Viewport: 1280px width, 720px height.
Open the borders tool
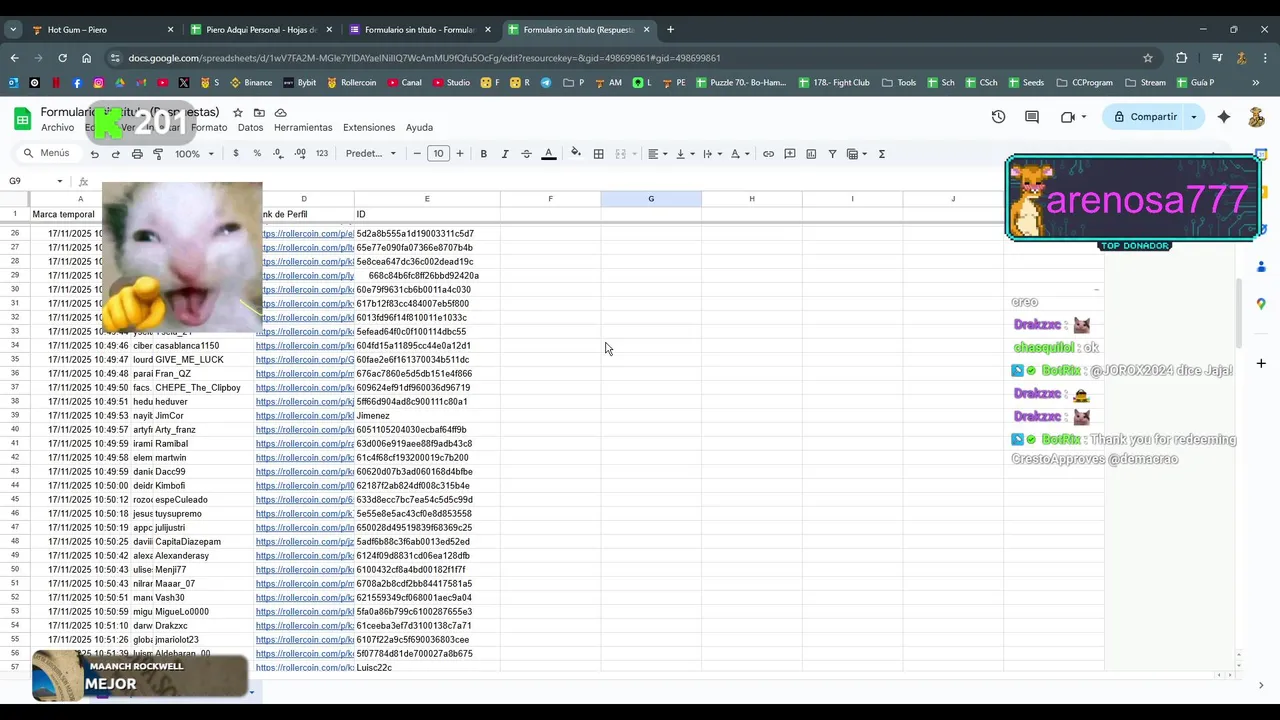pos(598,154)
